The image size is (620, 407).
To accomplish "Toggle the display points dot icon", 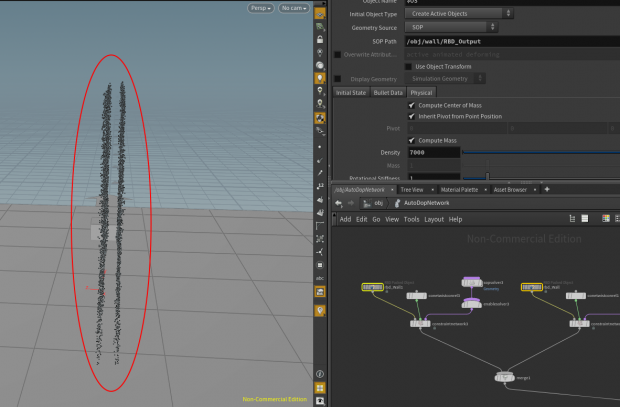I will pos(320,147).
